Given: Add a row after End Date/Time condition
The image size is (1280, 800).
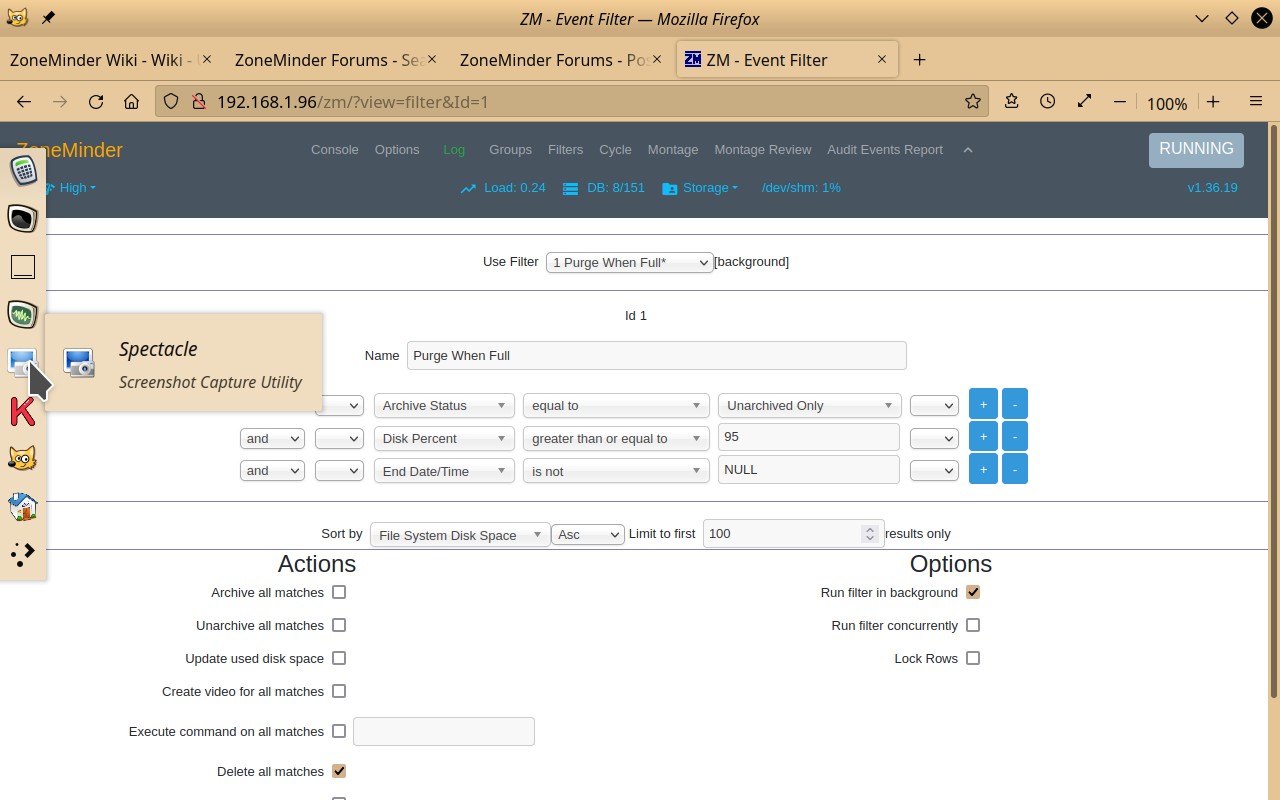Looking at the screenshot, I should tap(983, 469).
